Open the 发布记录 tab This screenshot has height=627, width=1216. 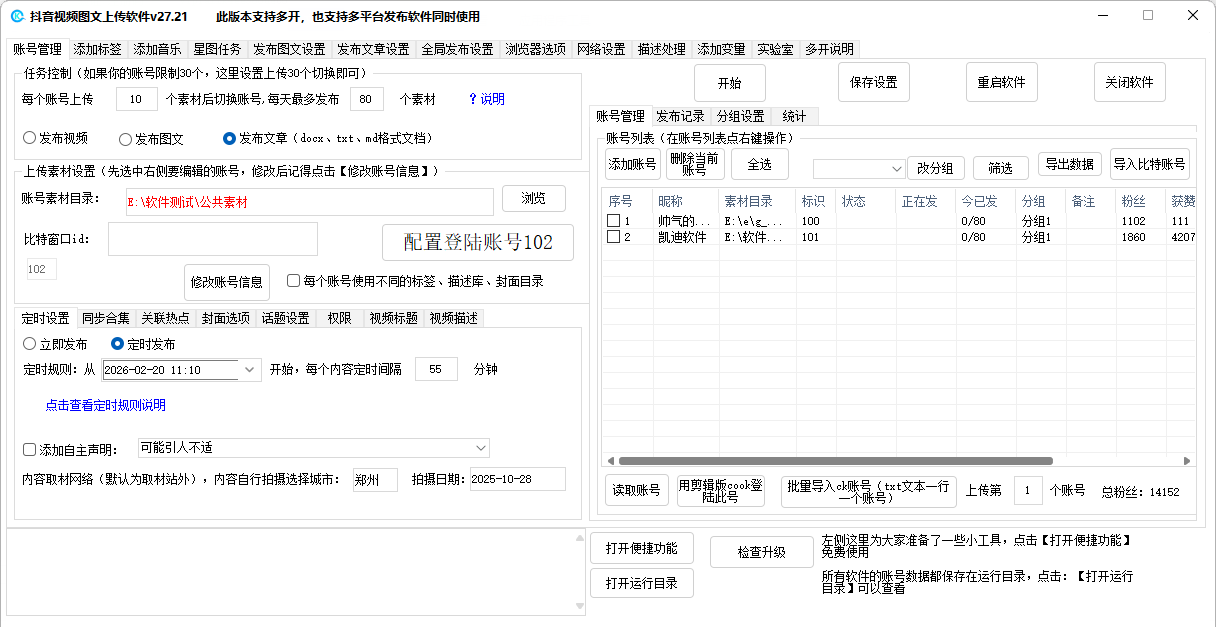(x=680, y=116)
